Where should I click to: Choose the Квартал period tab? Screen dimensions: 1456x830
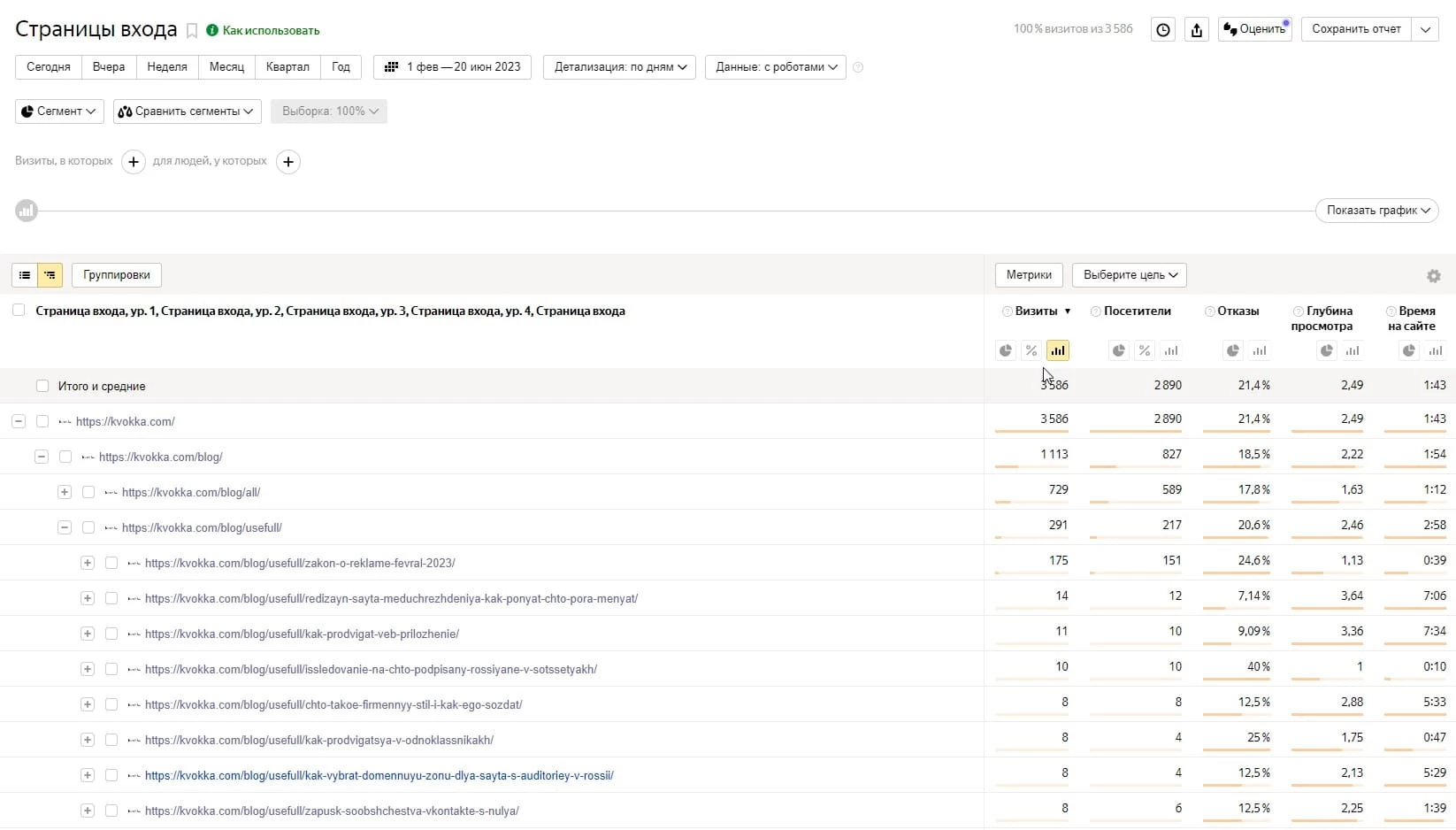pyautogui.click(x=287, y=67)
